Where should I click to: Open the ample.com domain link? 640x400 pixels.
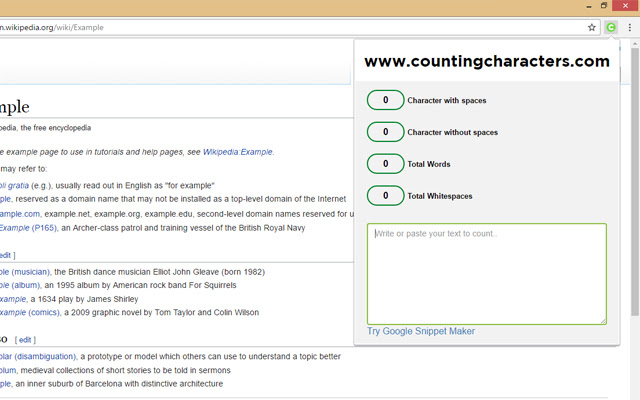(20, 214)
